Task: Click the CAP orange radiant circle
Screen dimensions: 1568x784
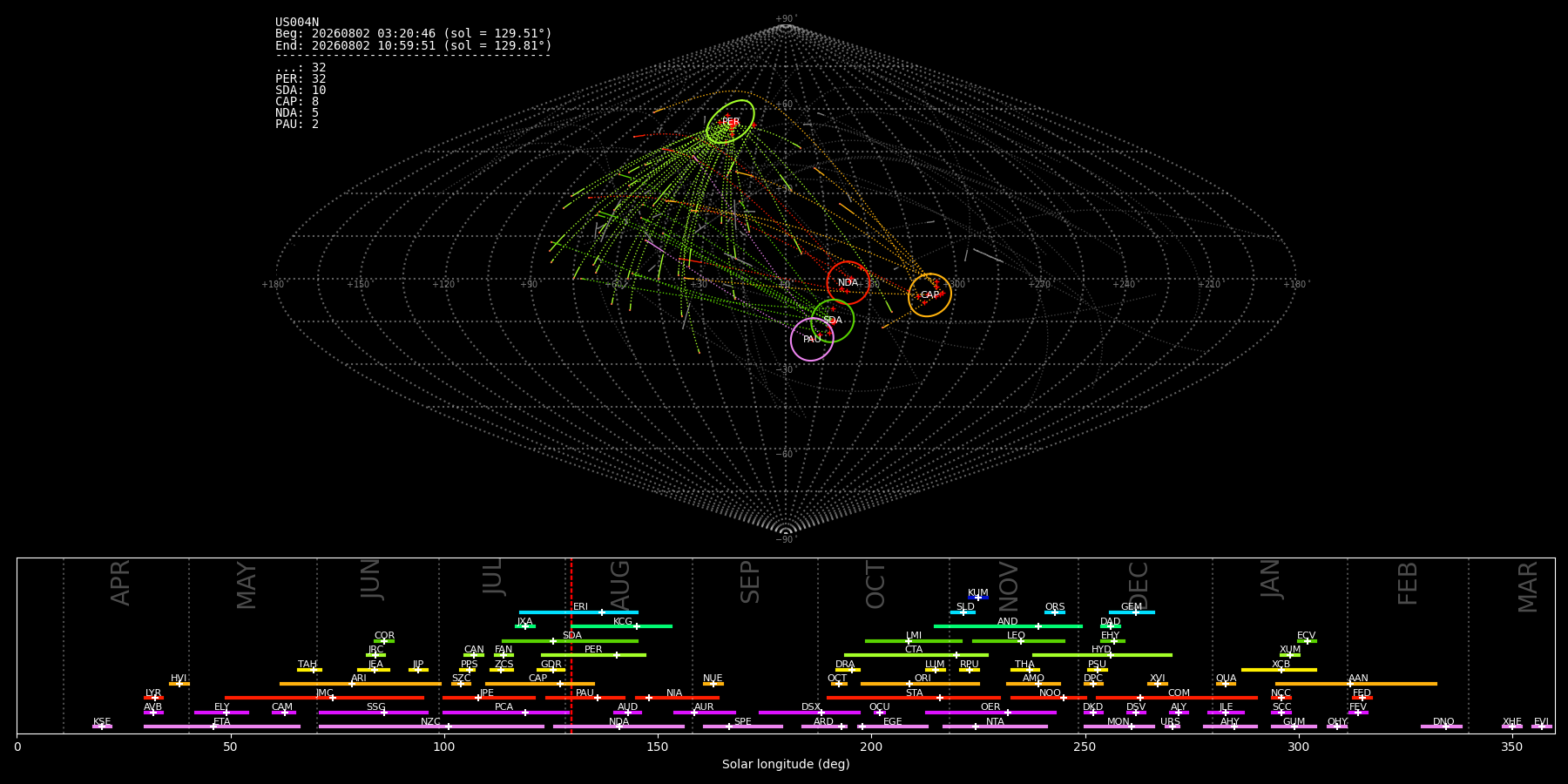Action: click(929, 294)
